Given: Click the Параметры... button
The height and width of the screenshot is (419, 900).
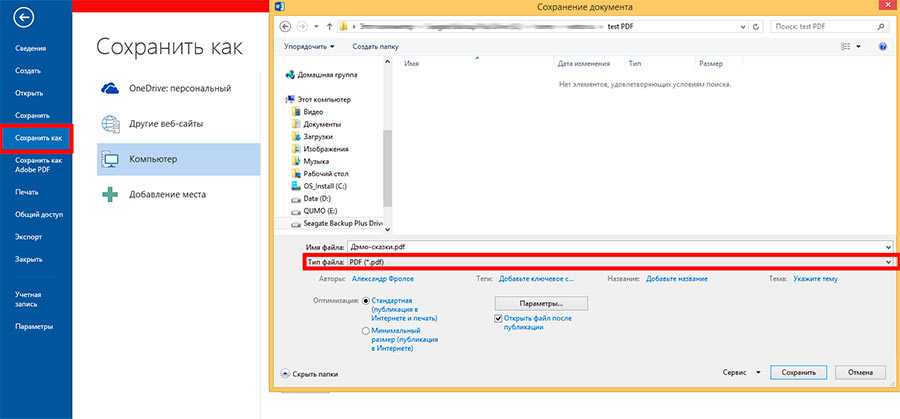Looking at the screenshot, I should click(541, 302).
